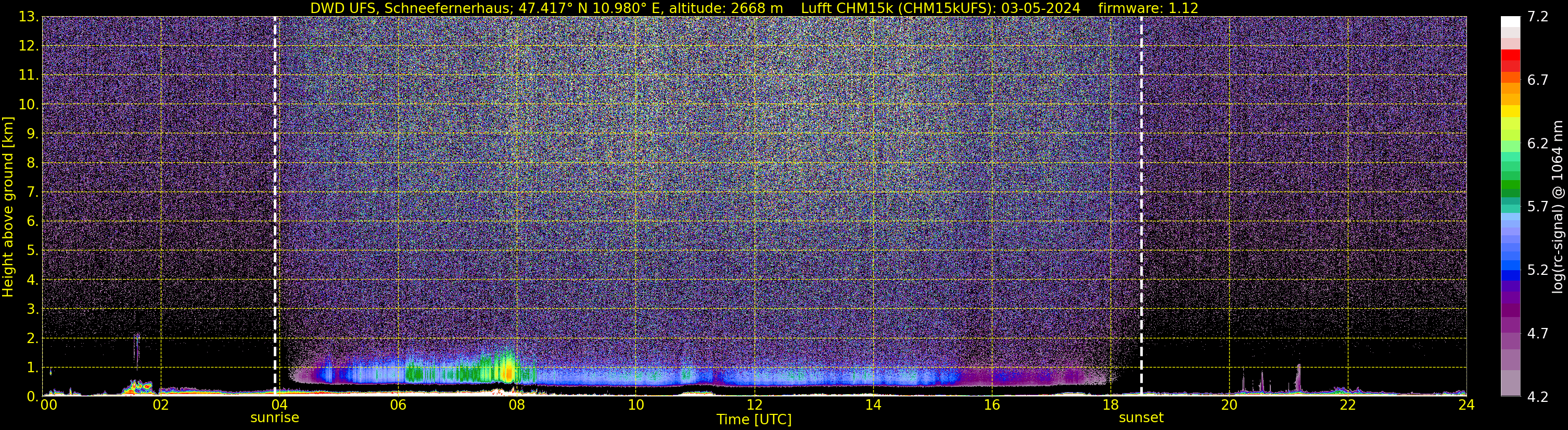1568x430 pixels.
Task: Click the time-axis tick label '20'
Action: [x=1229, y=405]
